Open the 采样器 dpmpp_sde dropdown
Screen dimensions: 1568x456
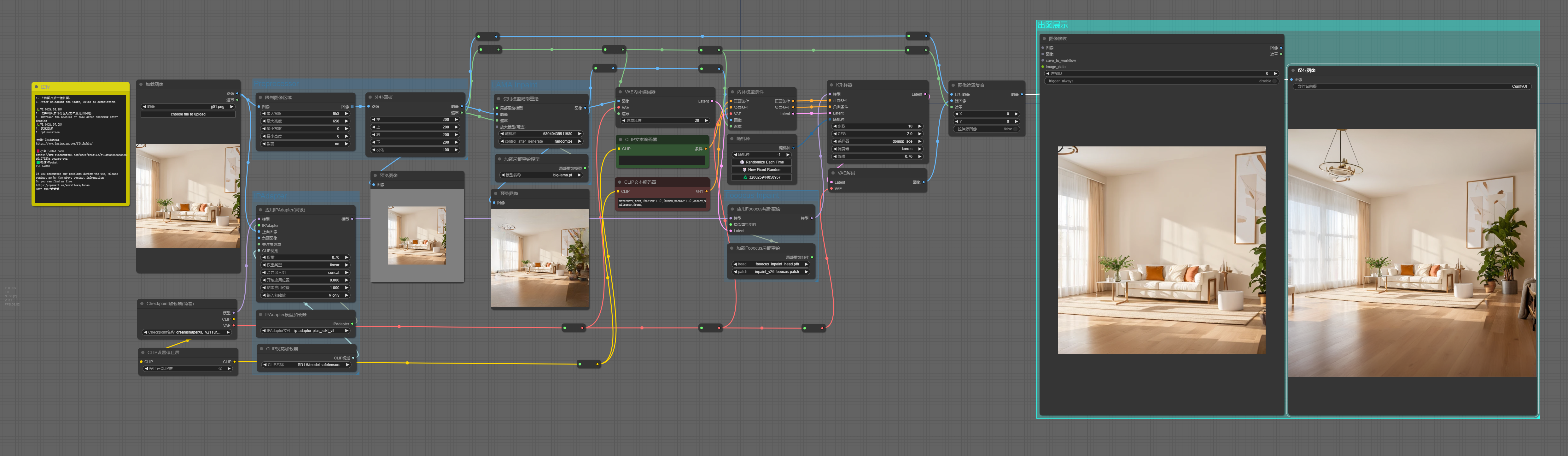[878, 141]
